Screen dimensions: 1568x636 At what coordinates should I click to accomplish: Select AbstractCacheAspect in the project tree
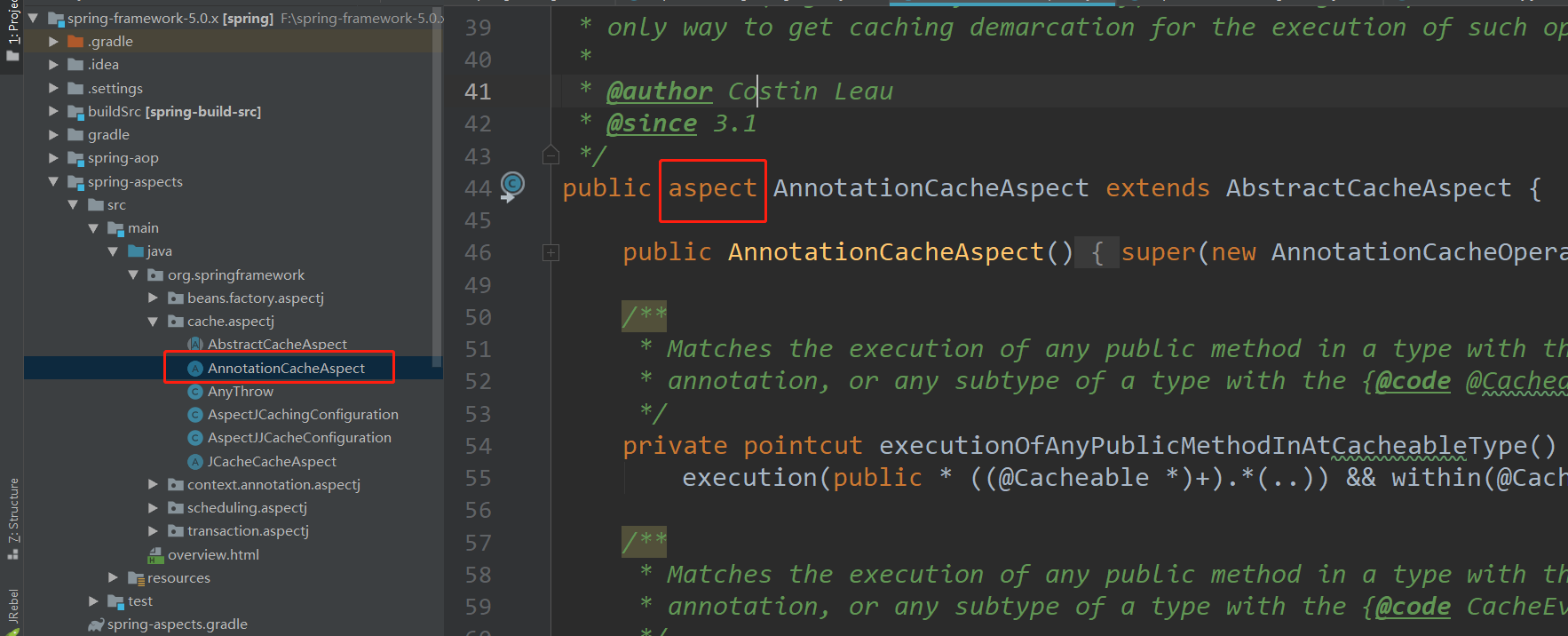point(277,345)
